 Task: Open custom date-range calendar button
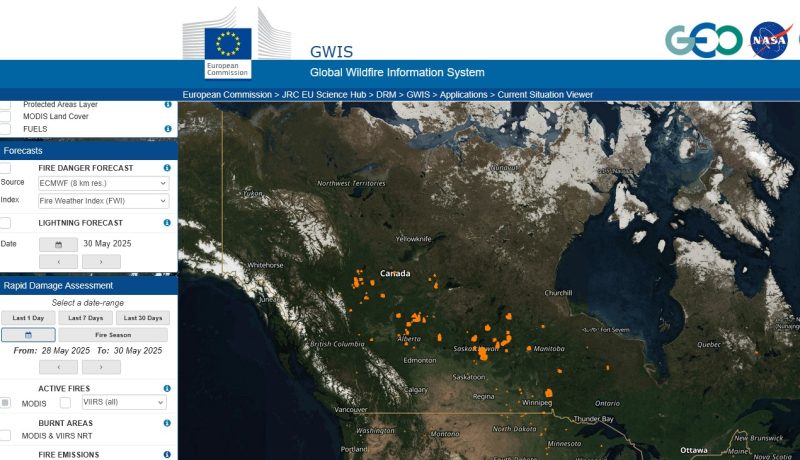pyautogui.click(x=28, y=335)
